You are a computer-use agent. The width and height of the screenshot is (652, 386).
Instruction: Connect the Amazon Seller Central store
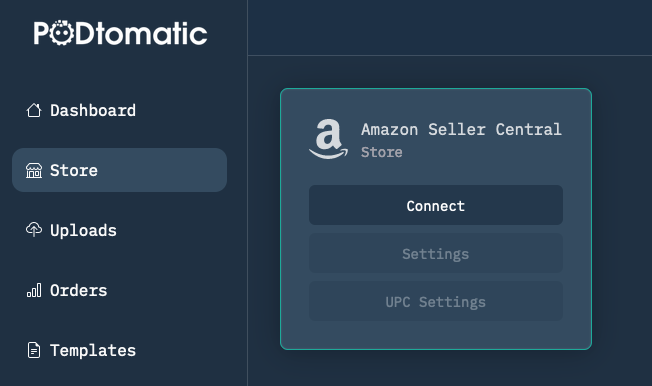436,205
